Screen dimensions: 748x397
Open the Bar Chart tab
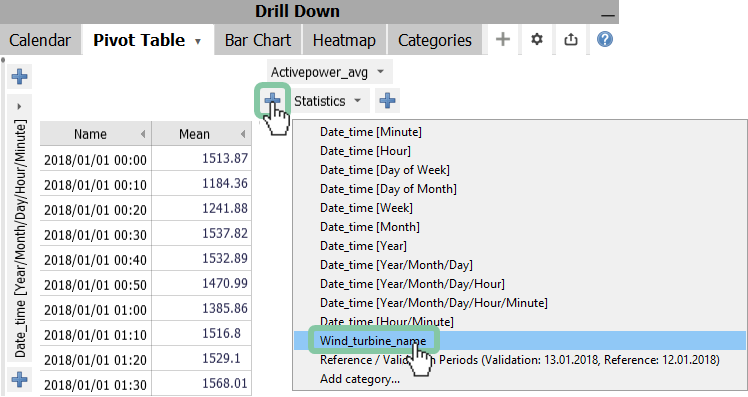pyautogui.click(x=258, y=40)
